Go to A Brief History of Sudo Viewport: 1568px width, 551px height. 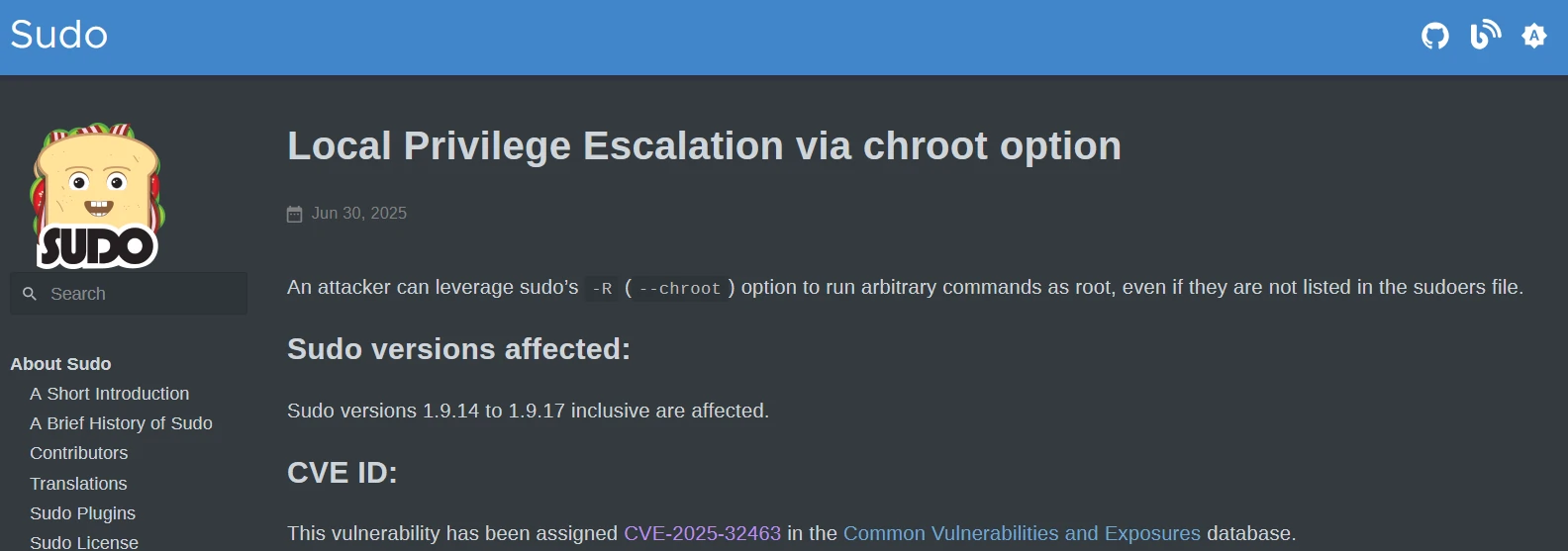pyautogui.click(x=121, y=423)
